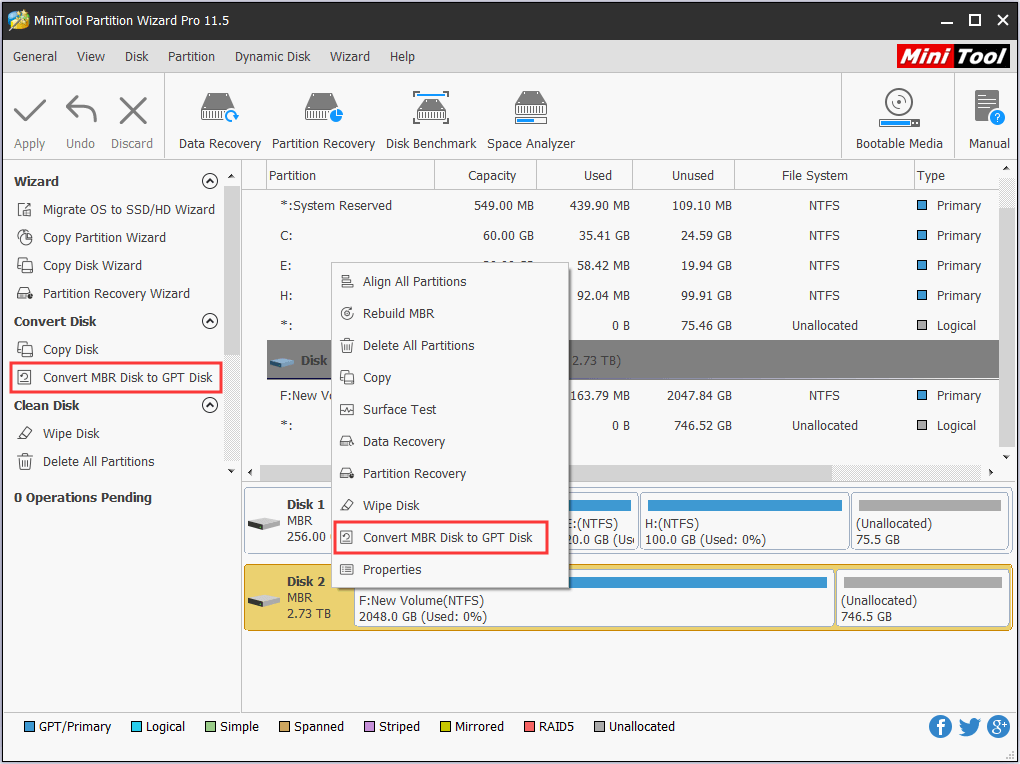
Task: Choose Properties in context menu
Action: pyautogui.click(x=450, y=569)
